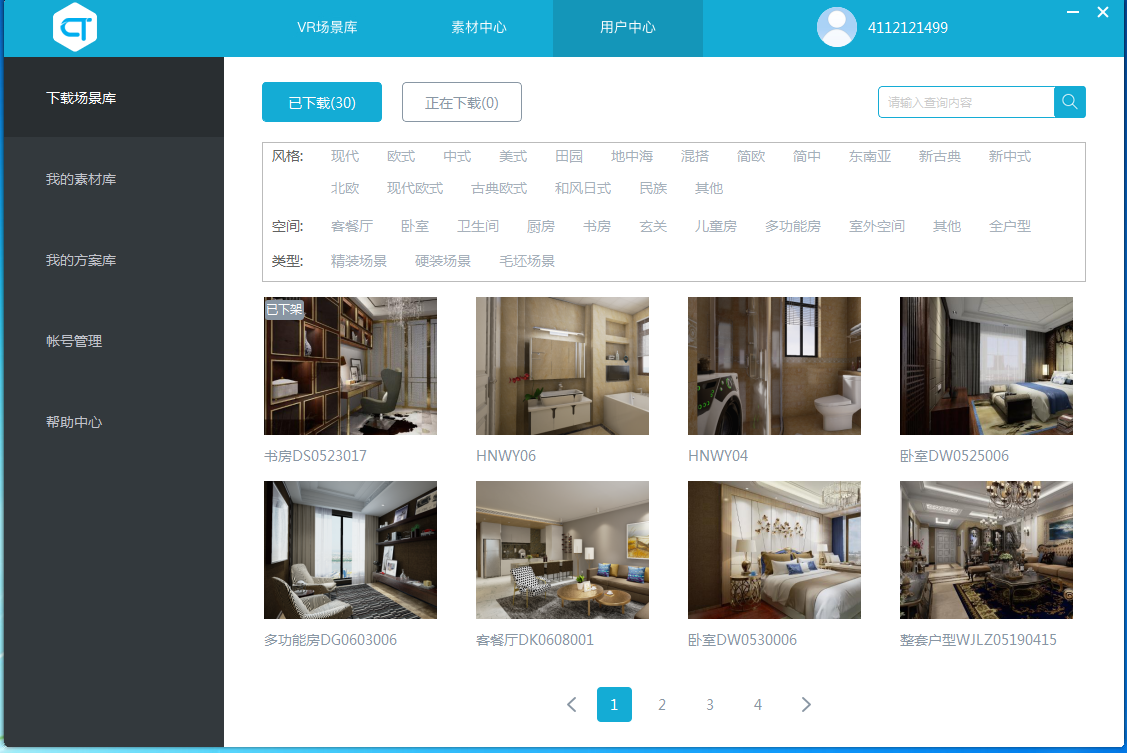1127x753 pixels.
Task: Choose the 精装场景 type filter
Action: (x=358, y=262)
